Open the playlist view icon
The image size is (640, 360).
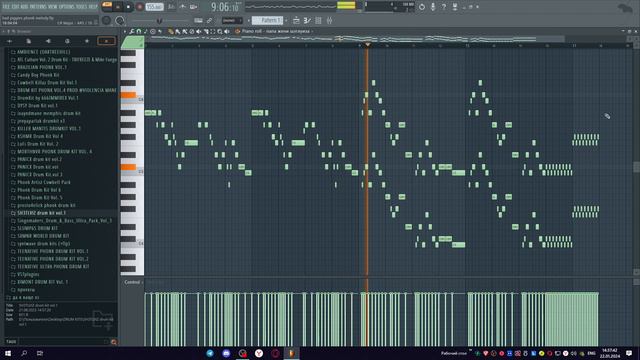click(296, 20)
